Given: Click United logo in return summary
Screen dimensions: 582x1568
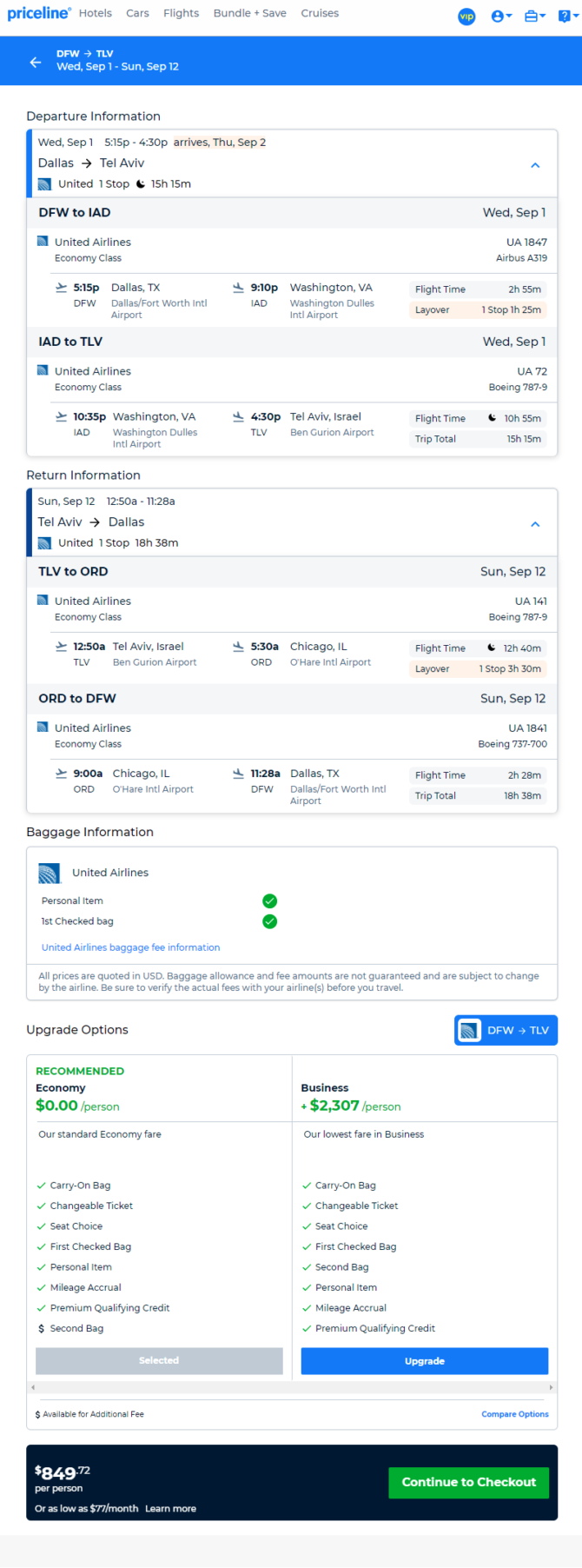Looking at the screenshot, I should (x=44, y=543).
